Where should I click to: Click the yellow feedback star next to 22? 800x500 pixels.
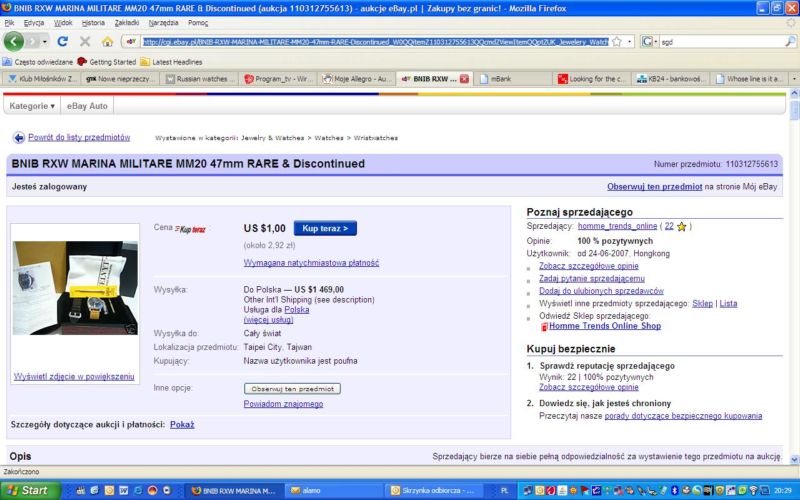pyautogui.click(x=682, y=226)
